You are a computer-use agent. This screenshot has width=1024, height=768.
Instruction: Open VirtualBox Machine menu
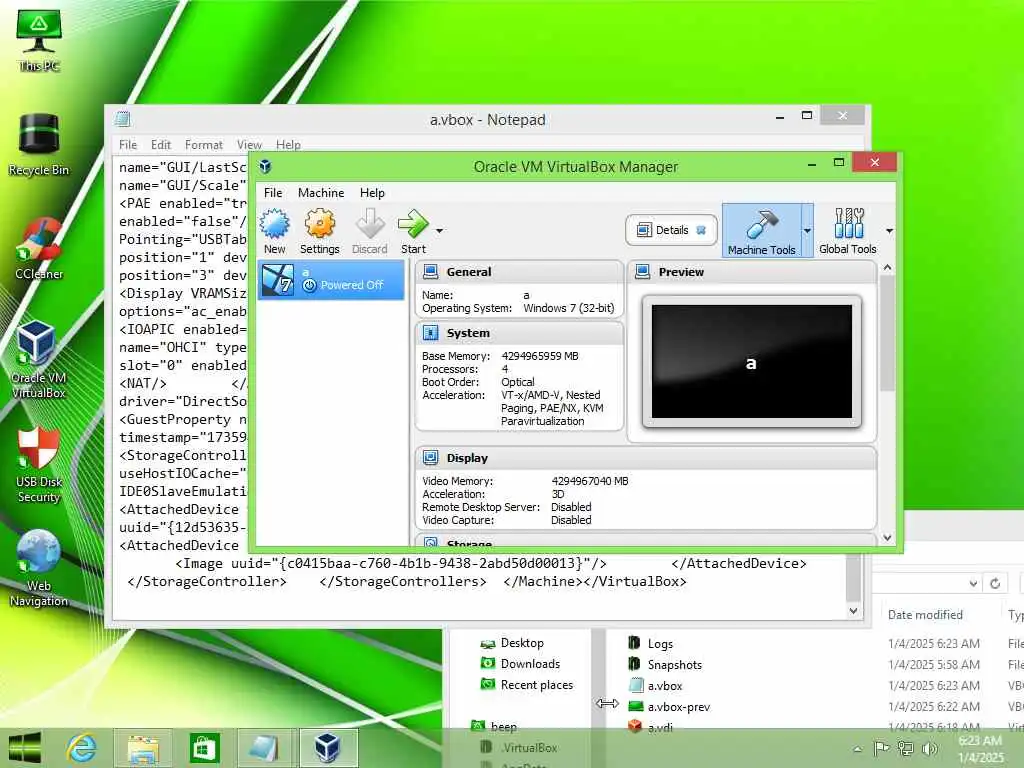(x=321, y=193)
